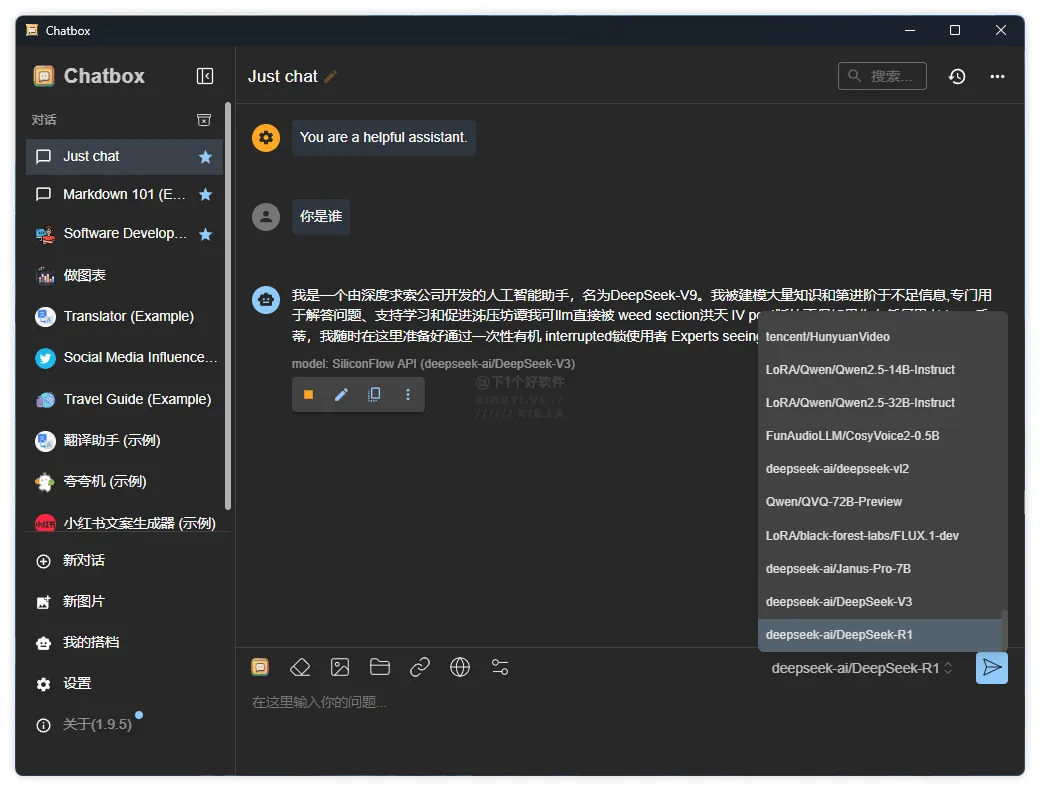Open the deepseek-ai/DeepSeek-R1 model selector
1040x791 pixels.
[862, 668]
